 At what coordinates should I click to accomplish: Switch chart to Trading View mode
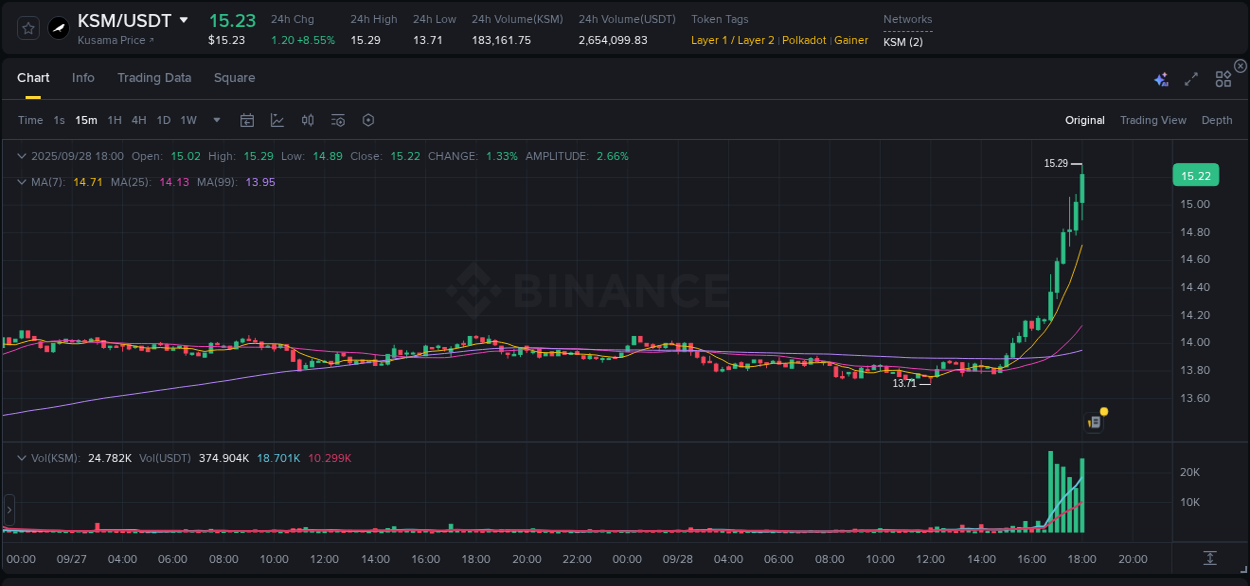(x=1152, y=119)
